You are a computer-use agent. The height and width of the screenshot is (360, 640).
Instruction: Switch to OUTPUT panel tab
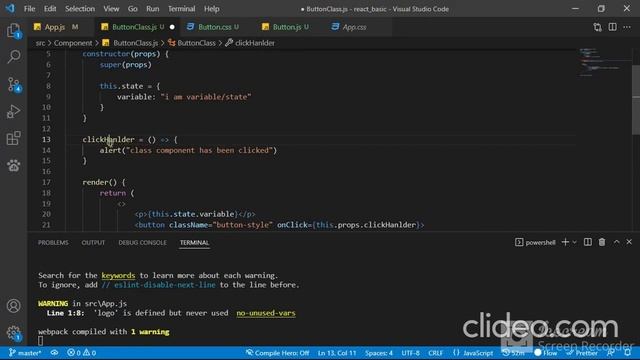coord(93,242)
